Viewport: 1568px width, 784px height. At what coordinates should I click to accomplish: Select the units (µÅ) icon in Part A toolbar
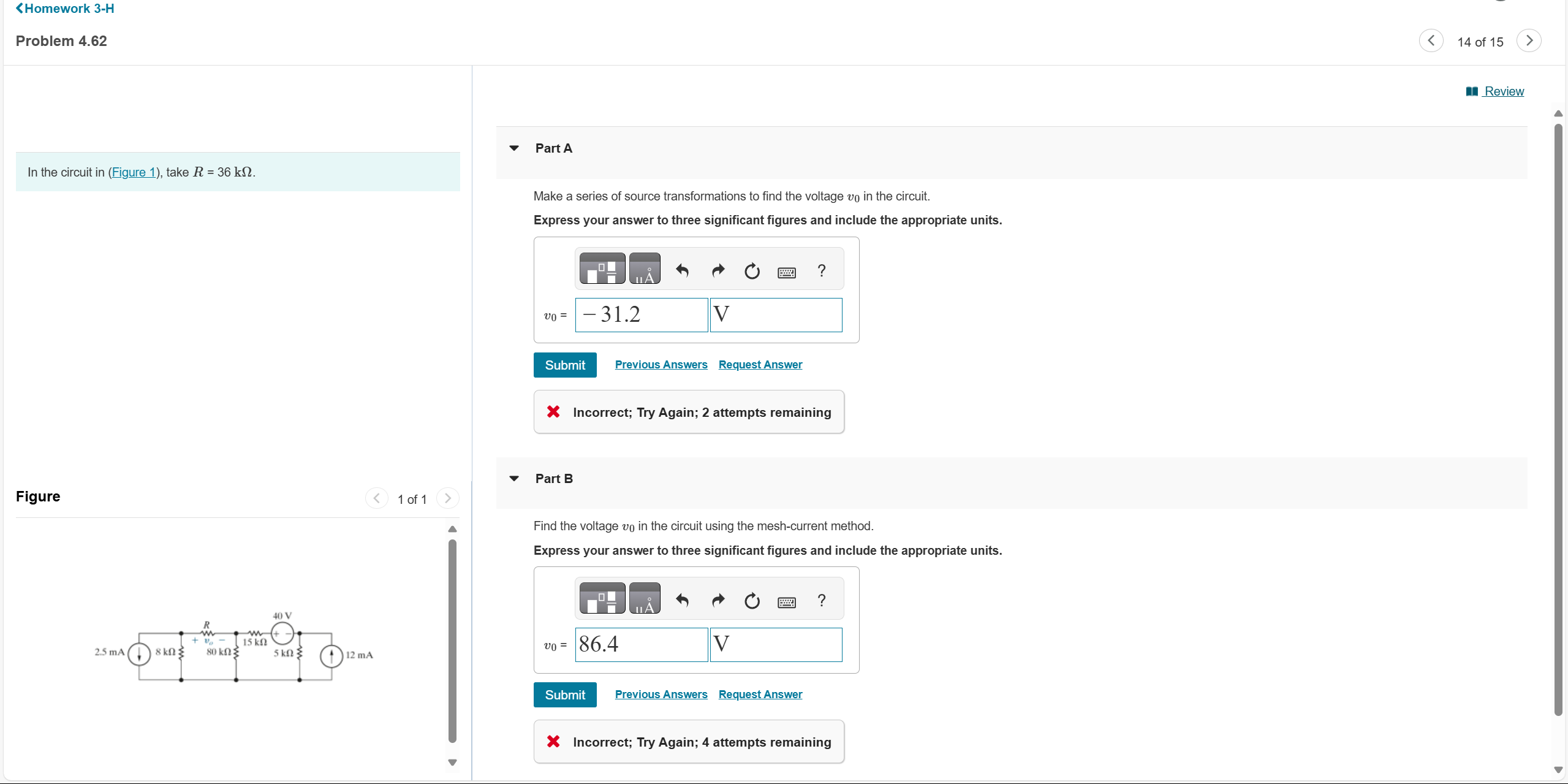(x=645, y=268)
